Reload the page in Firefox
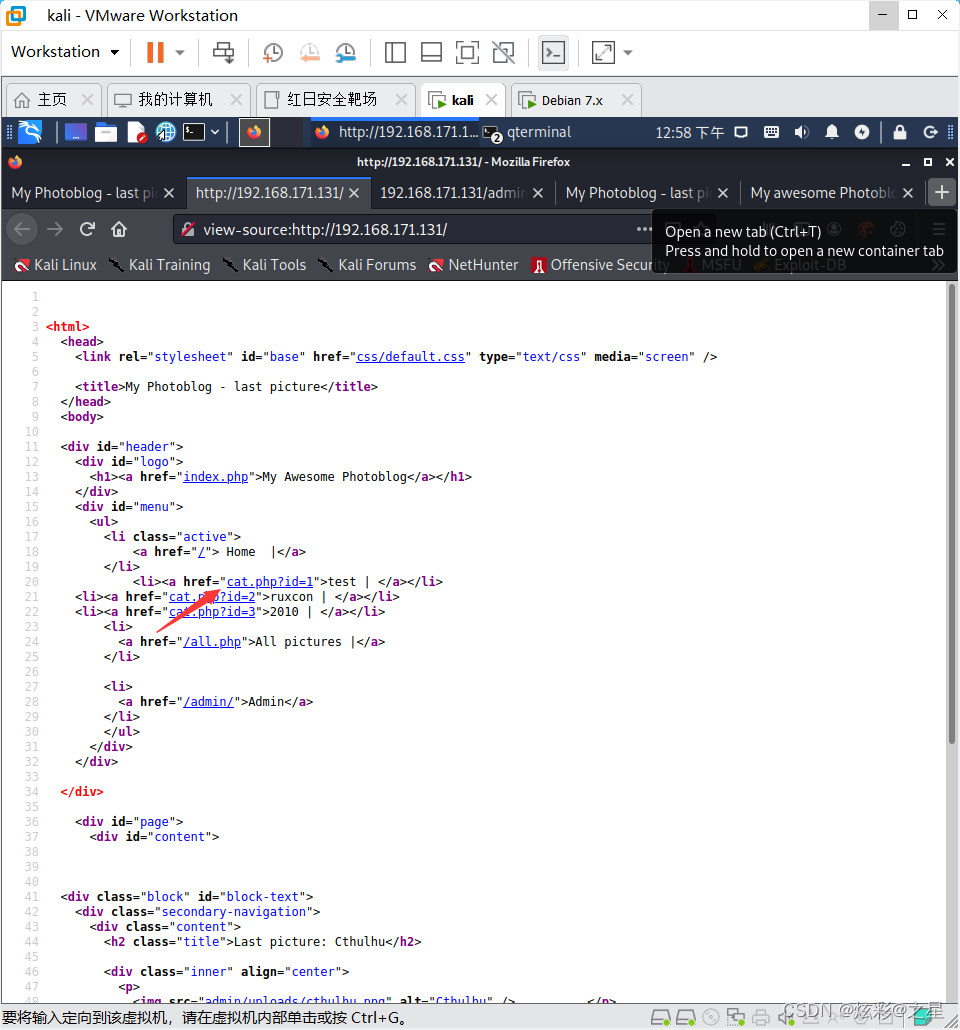 click(x=87, y=229)
